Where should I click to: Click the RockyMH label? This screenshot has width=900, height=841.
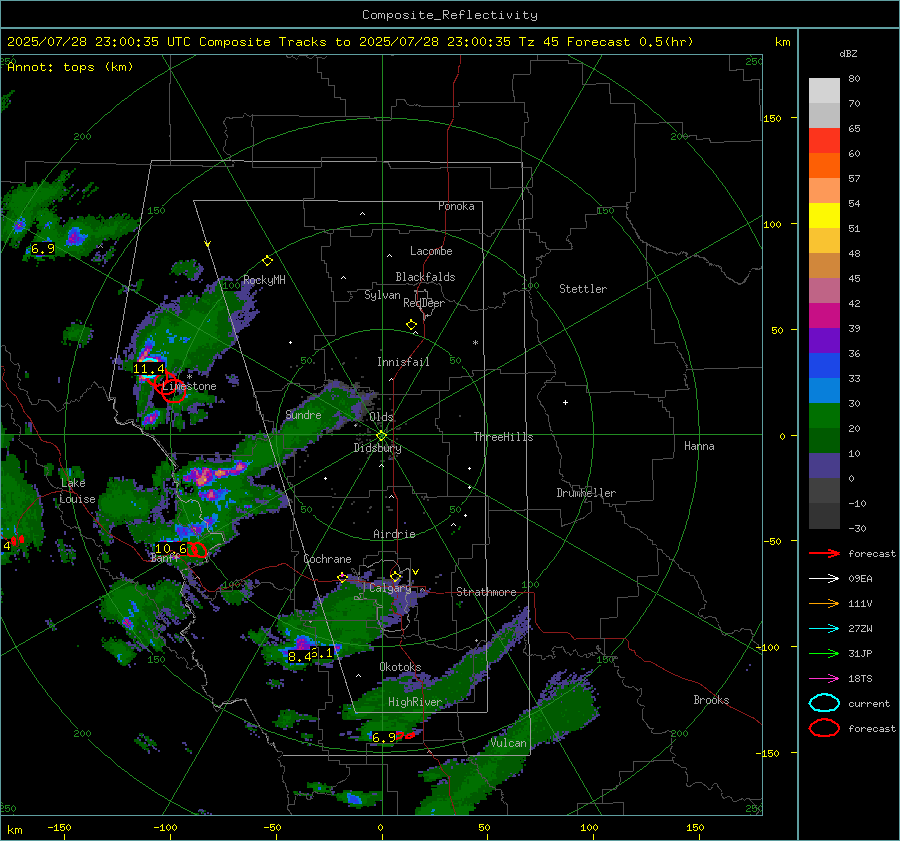(x=264, y=280)
